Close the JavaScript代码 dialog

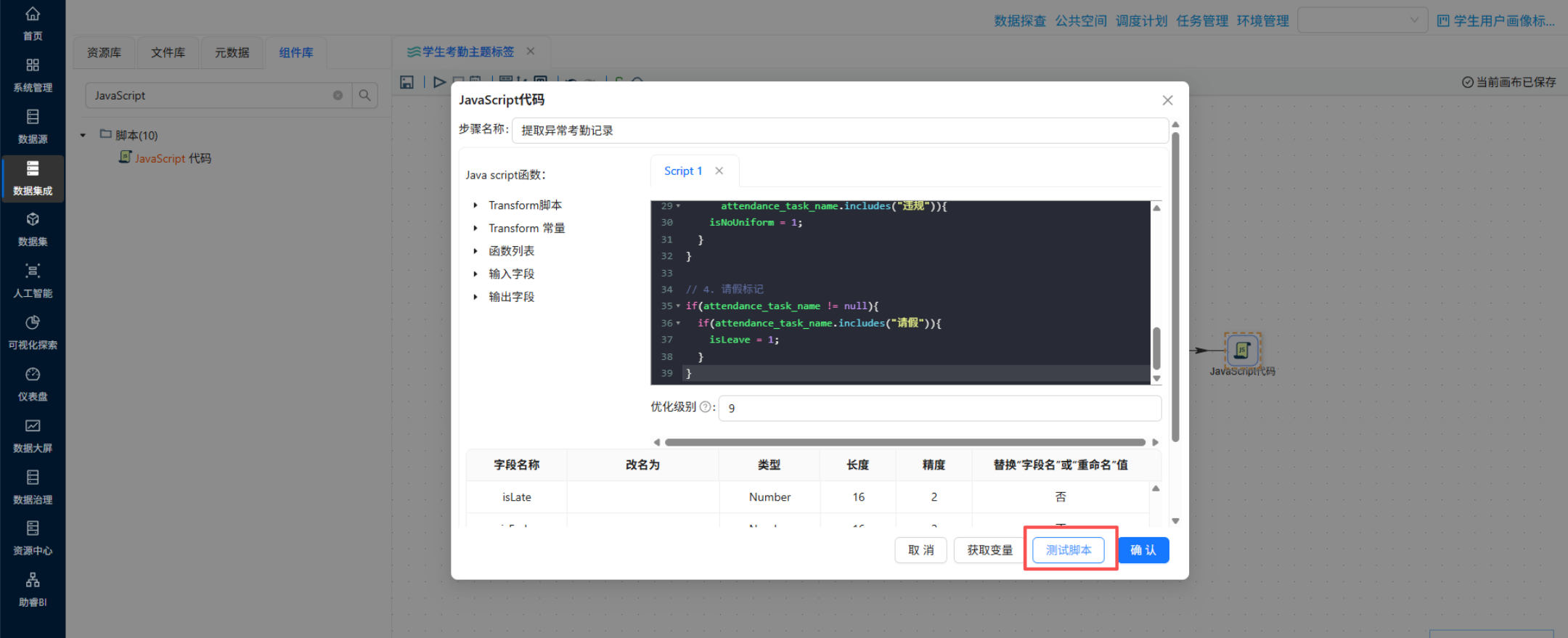click(x=1167, y=100)
